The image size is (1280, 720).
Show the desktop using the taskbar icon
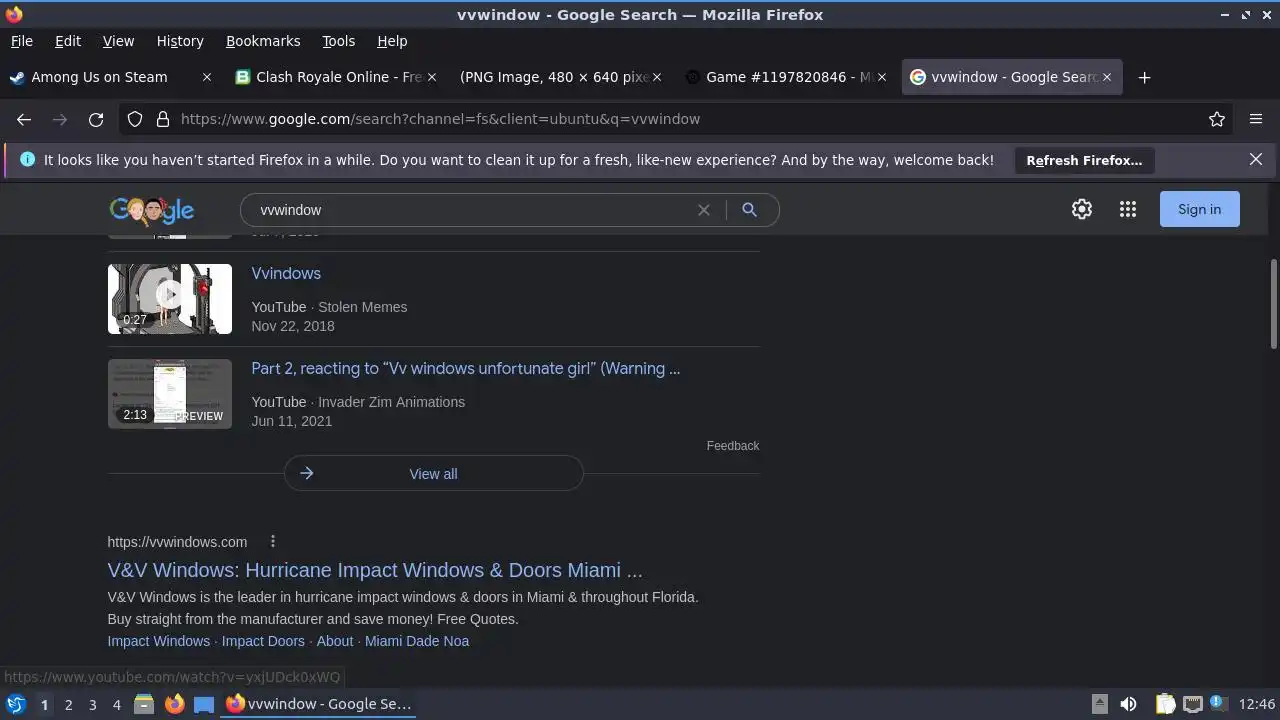point(204,704)
